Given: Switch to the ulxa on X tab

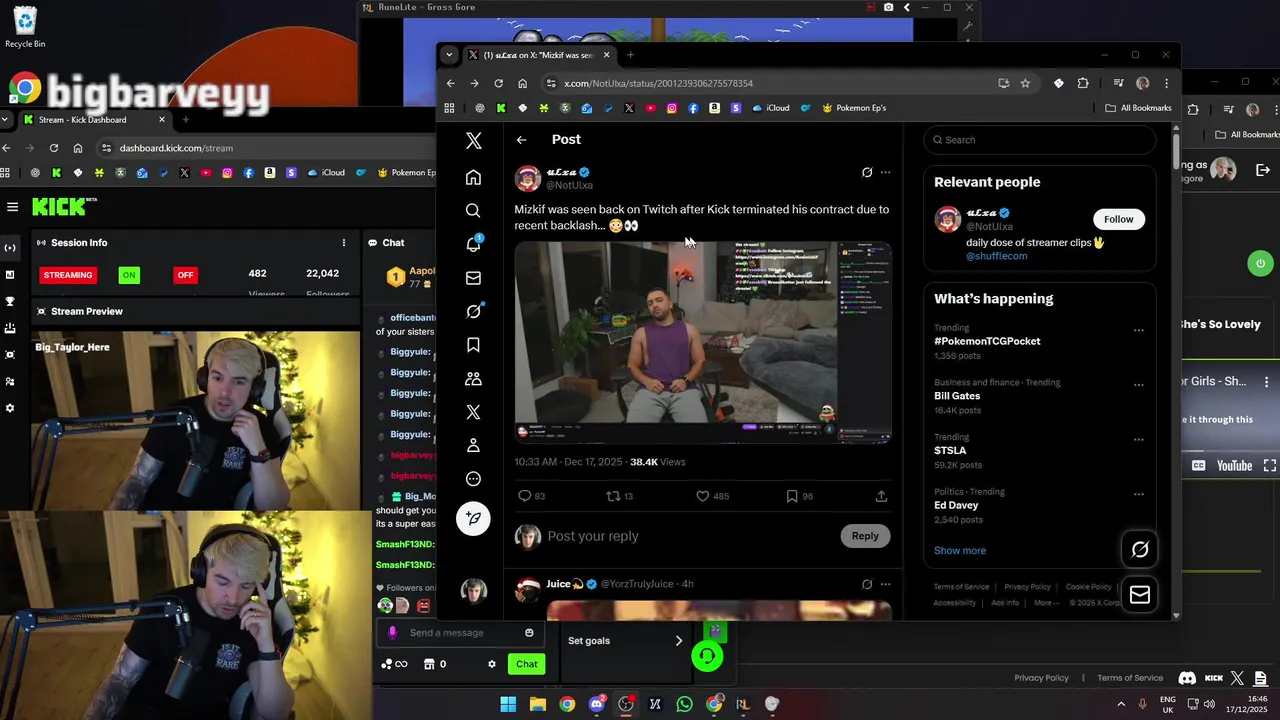Looking at the screenshot, I should [x=541, y=55].
